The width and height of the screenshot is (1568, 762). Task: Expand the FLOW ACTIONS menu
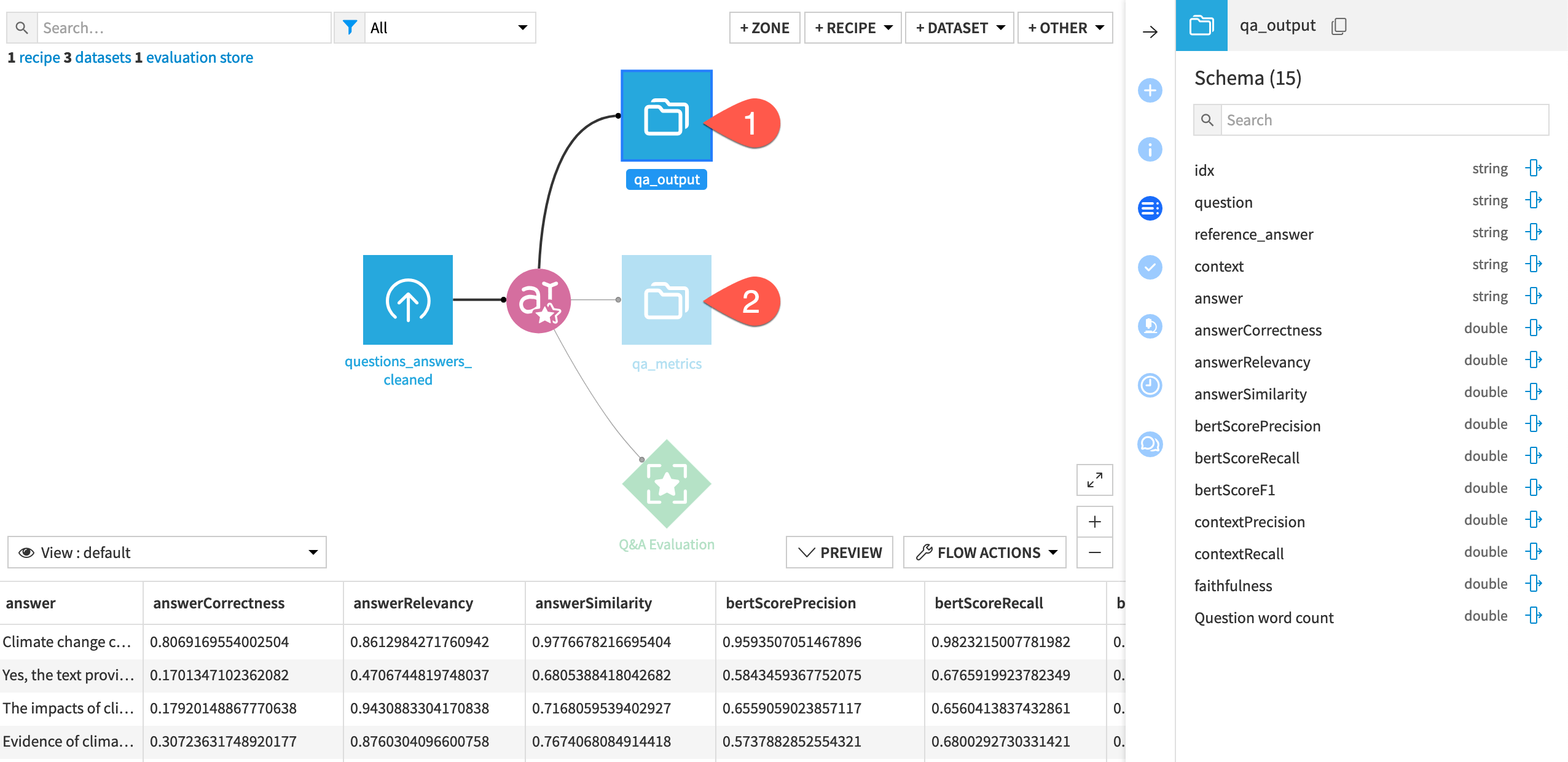coord(985,552)
